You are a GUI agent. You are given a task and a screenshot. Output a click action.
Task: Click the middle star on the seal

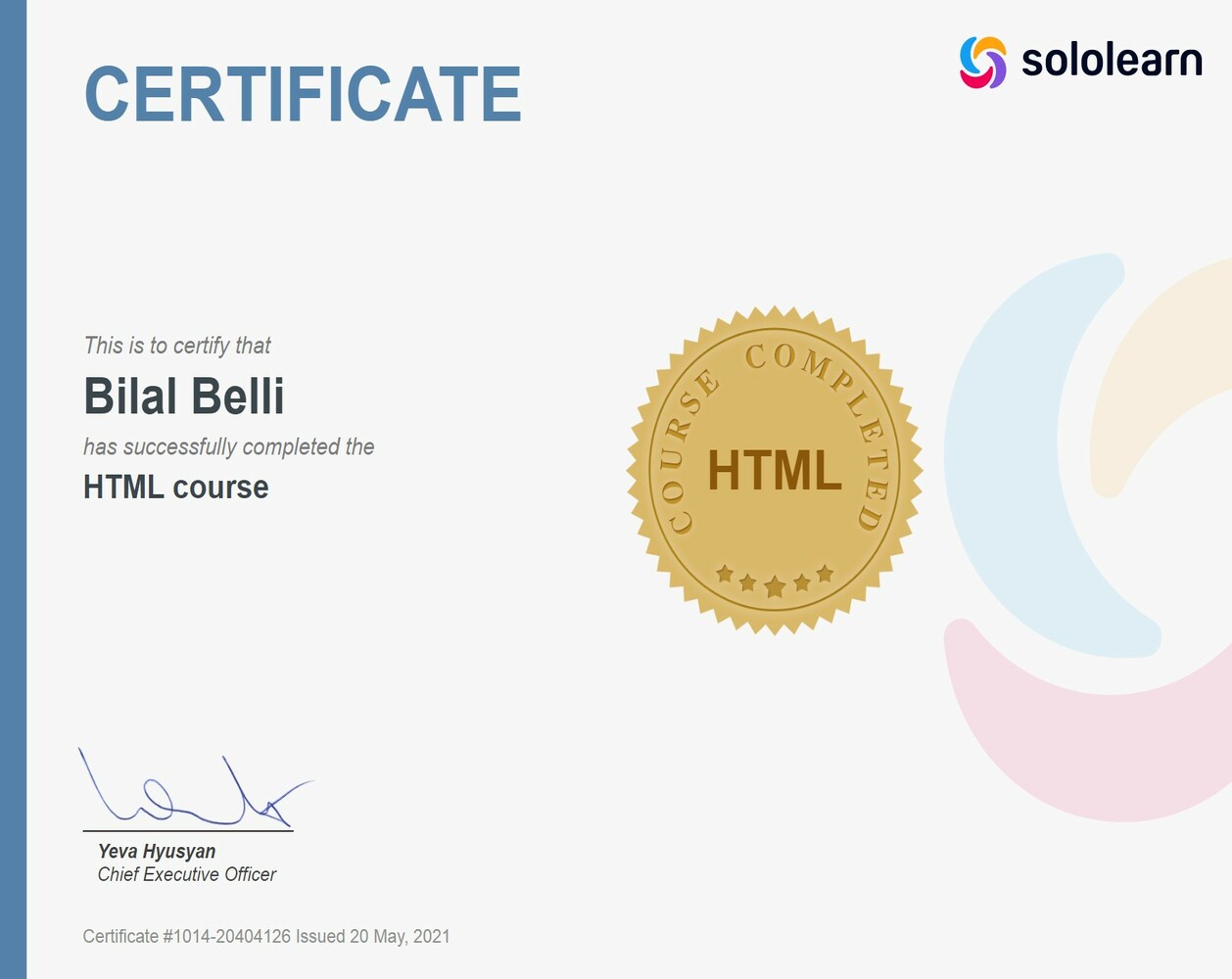pyautogui.click(x=775, y=586)
